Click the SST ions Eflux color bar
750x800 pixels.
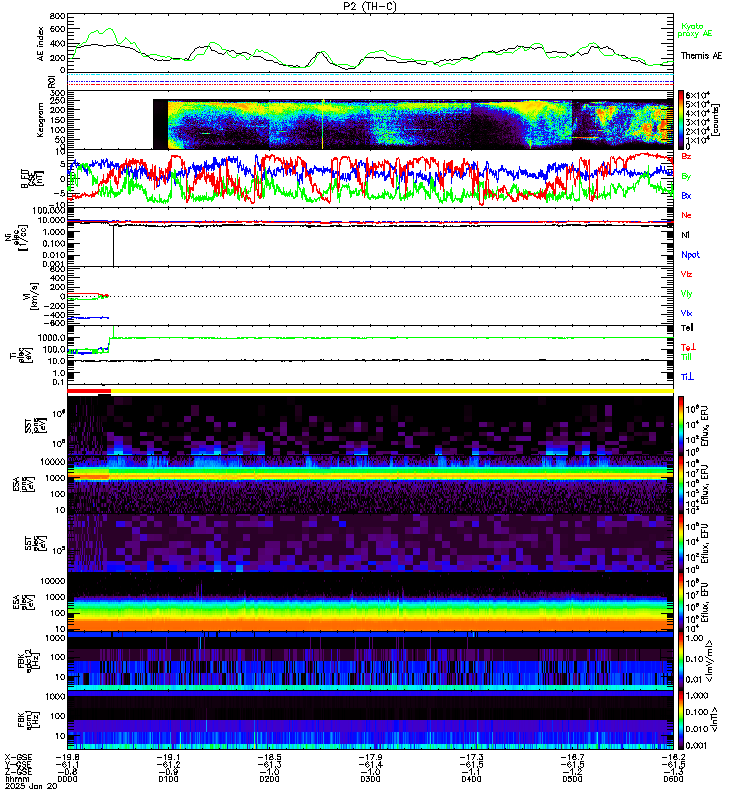point(681,426)
